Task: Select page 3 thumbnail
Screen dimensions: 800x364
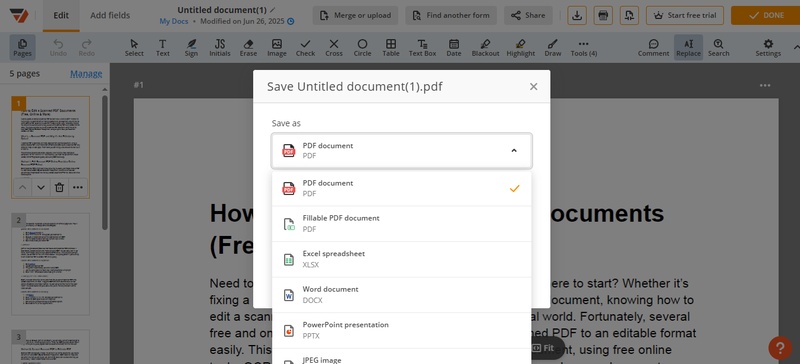Action: (51, 347)
